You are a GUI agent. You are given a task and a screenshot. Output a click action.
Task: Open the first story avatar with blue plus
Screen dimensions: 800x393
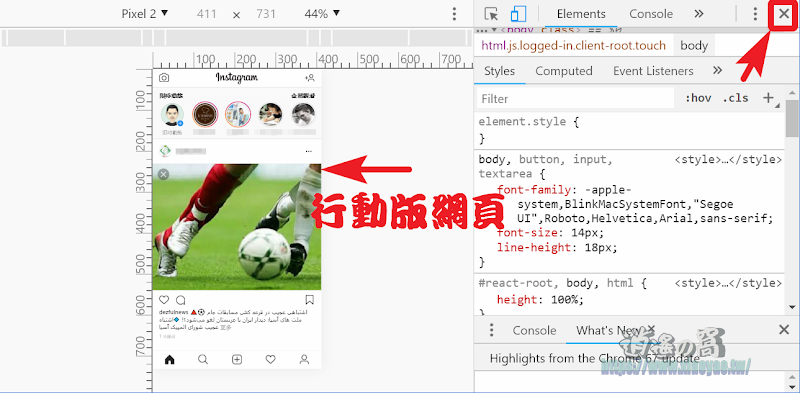click(x=172, y=115)
